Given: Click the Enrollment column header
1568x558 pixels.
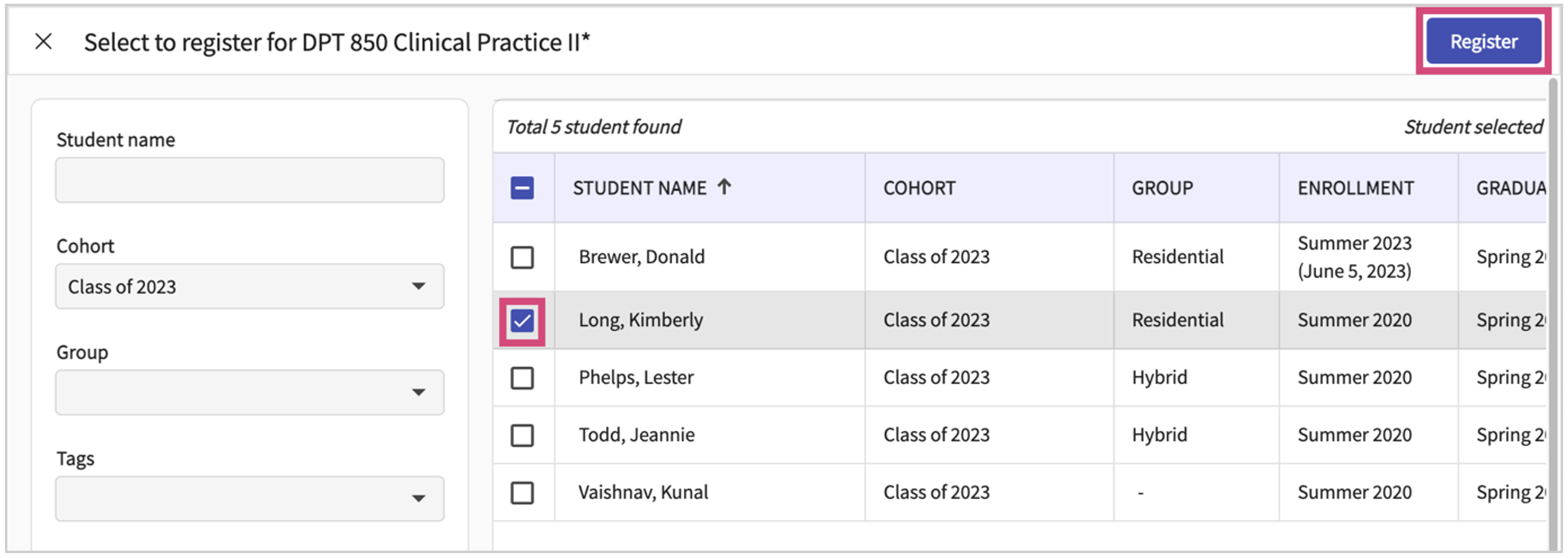Looking at the screenshot, I should point(1355,188).
